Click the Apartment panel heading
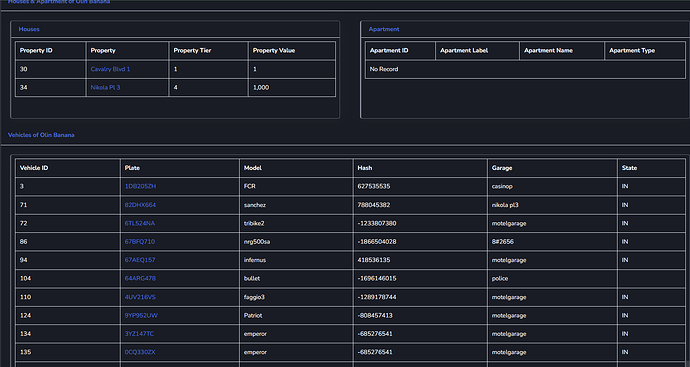 coord(384,29)
